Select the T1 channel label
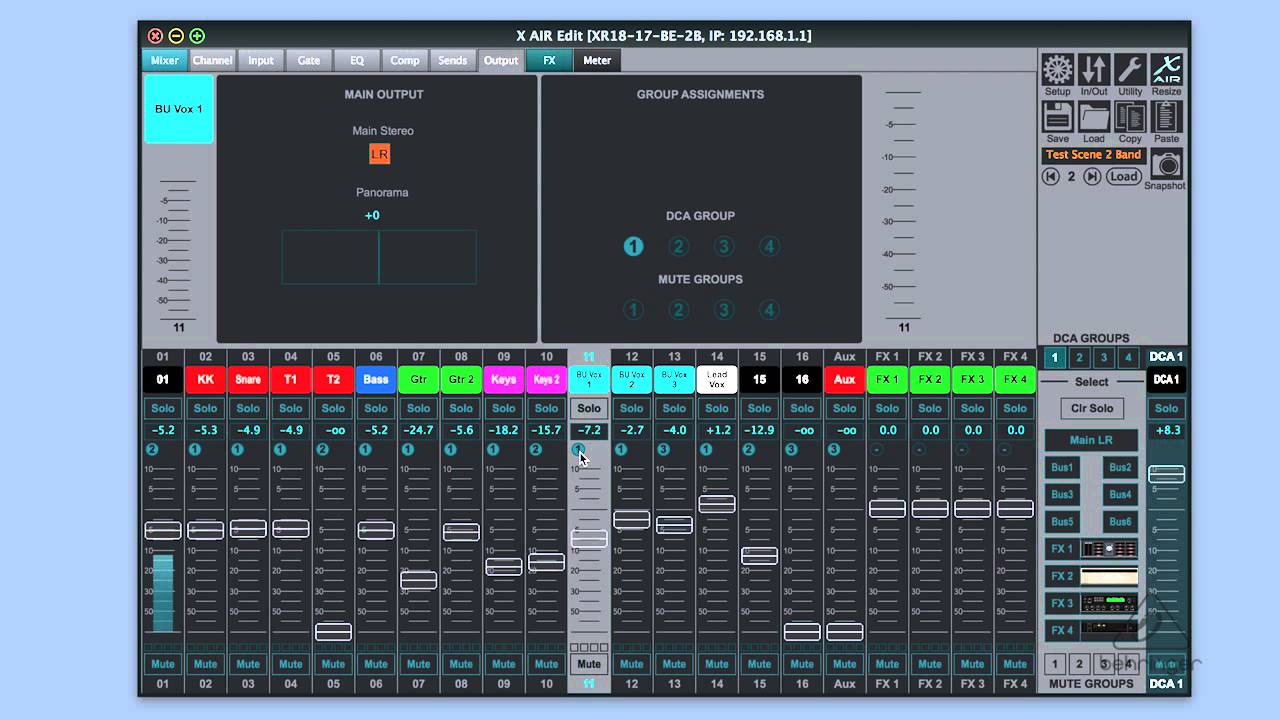This screenshot has height=720, width=1280. coord(291,380)
